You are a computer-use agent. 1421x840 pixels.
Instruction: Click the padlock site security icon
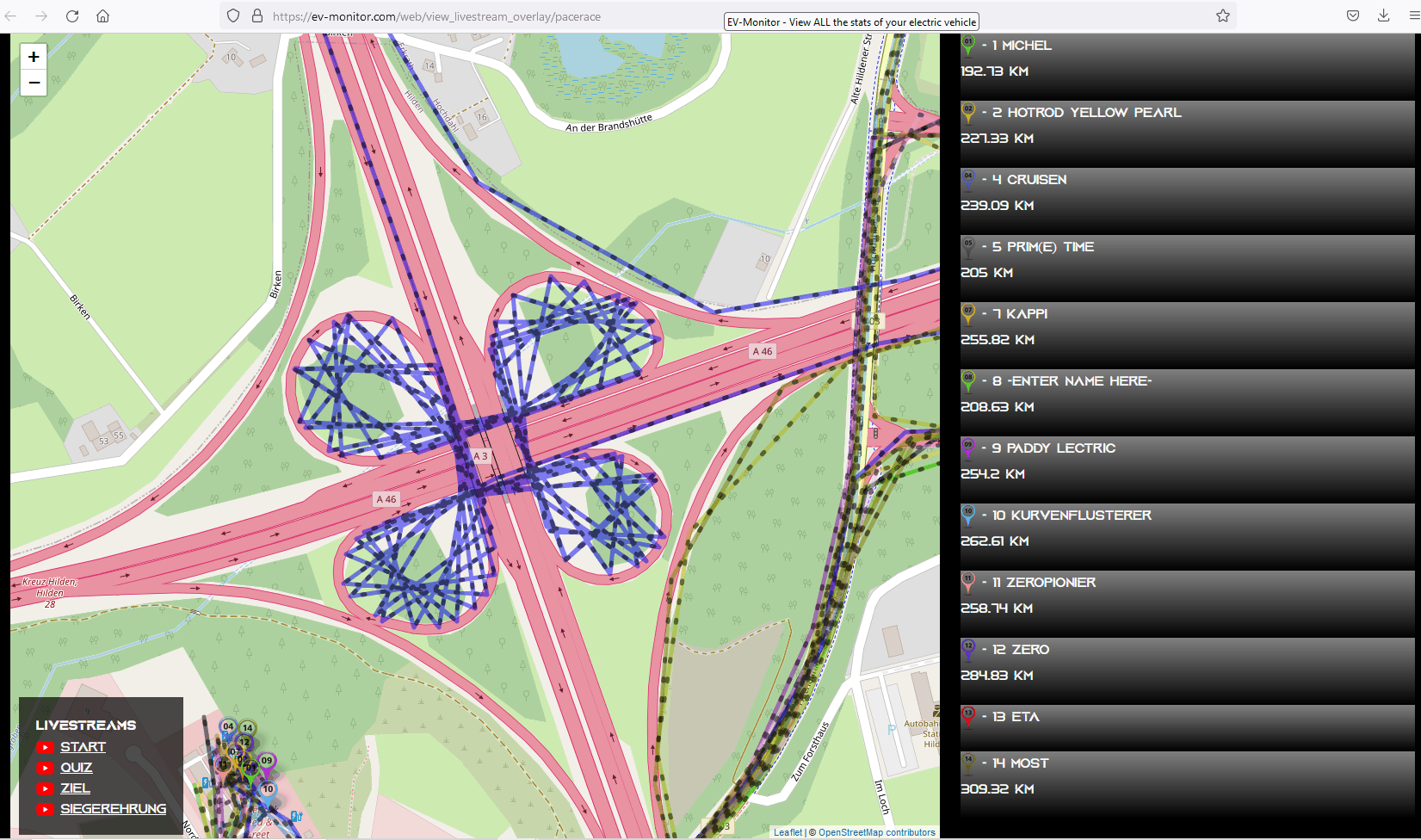pyautogui.click(x=256, y=16)
